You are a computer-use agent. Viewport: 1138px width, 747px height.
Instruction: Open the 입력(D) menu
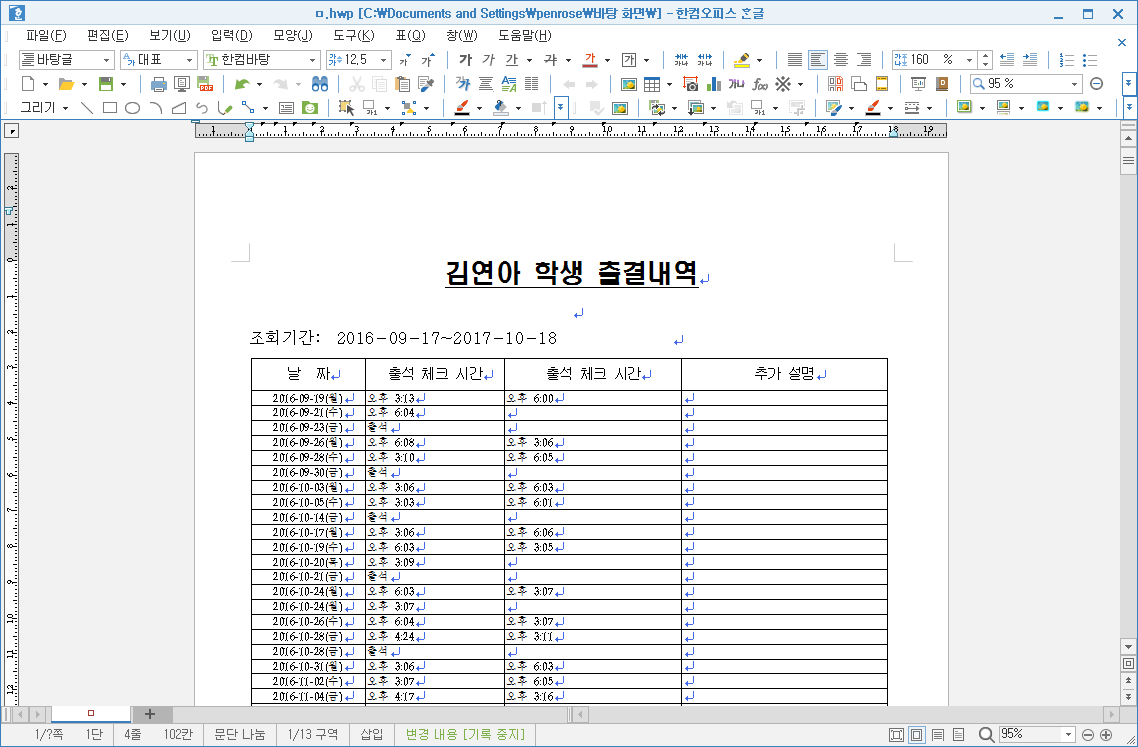point(232,36)
